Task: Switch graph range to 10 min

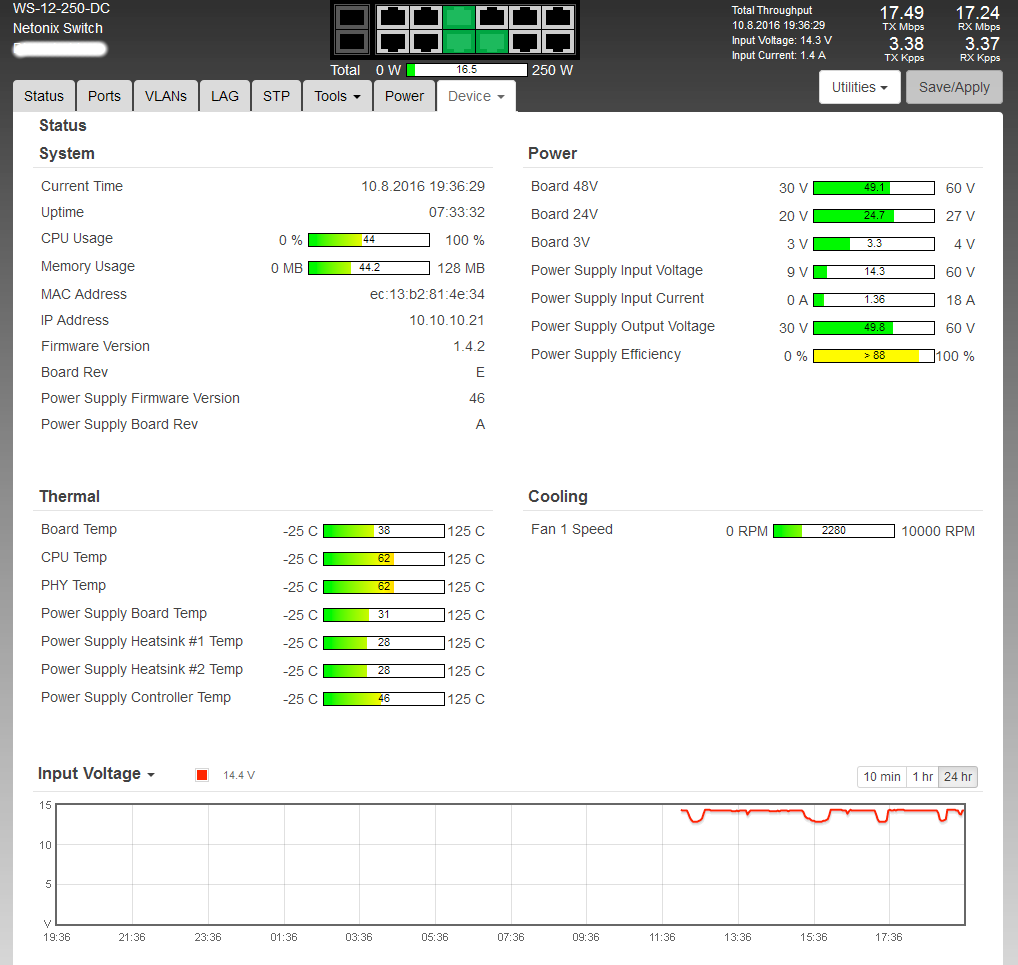Action: (x=882, y=777)
